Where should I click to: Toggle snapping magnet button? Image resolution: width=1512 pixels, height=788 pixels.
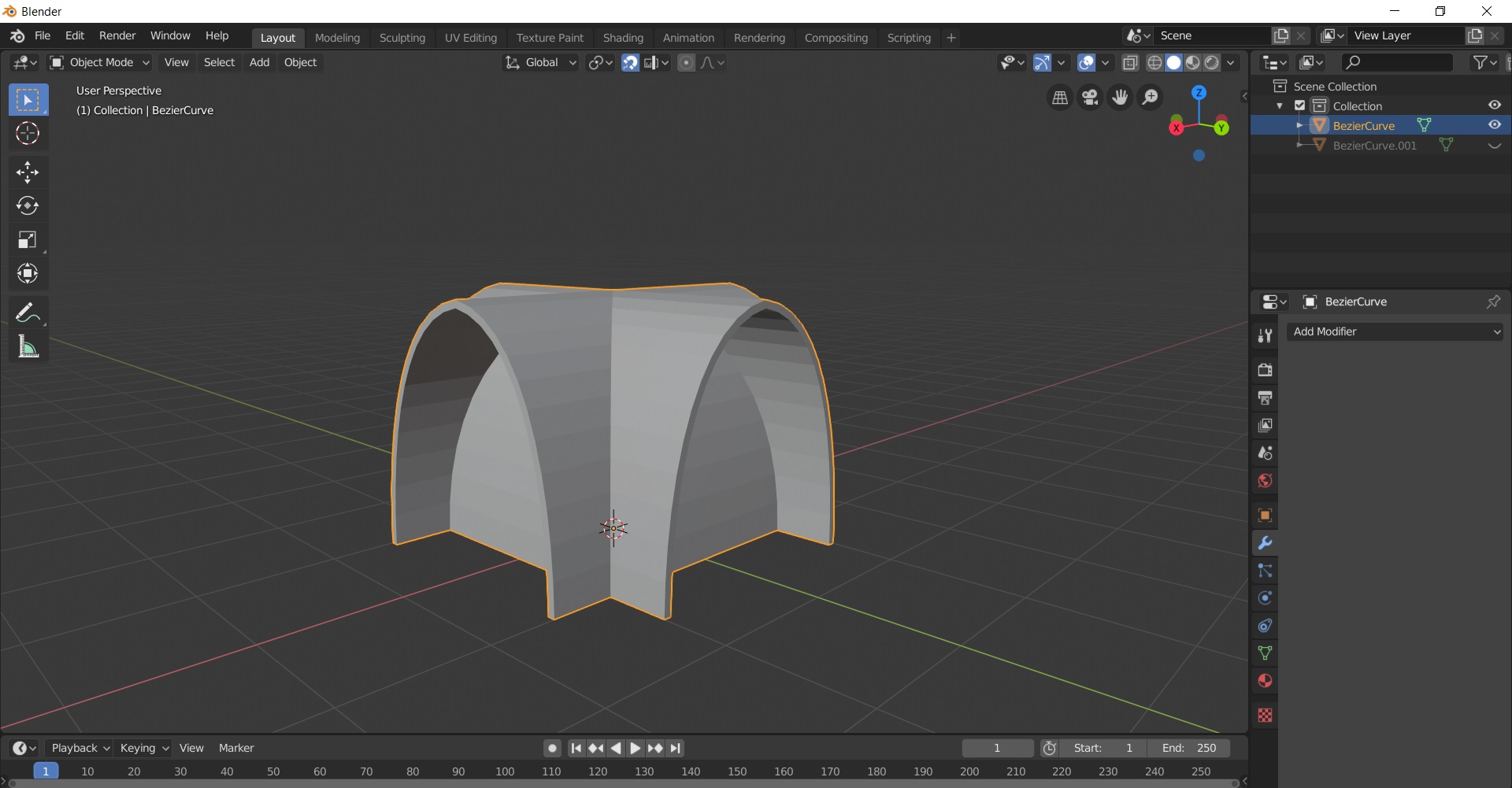(630, 62)
